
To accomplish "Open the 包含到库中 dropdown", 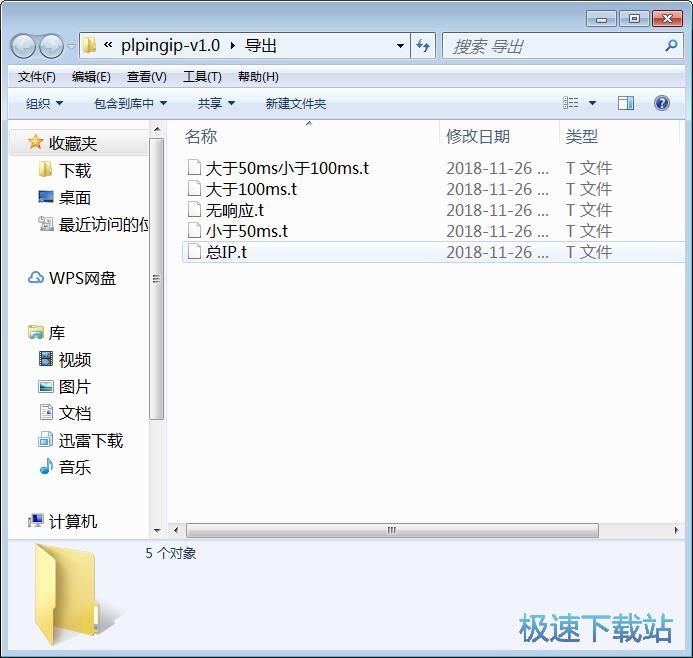I will click(x=130, y=103).
